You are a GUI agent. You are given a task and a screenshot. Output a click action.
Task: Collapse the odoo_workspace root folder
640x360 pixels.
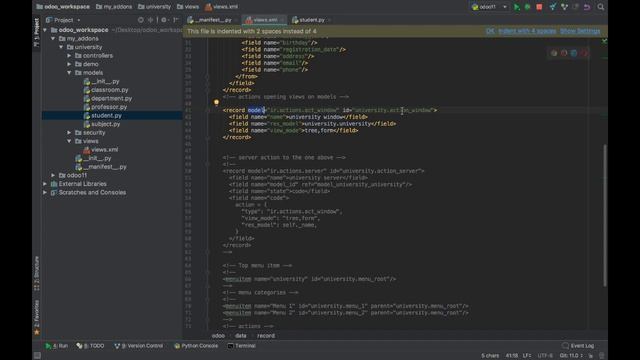coord(45,30)
